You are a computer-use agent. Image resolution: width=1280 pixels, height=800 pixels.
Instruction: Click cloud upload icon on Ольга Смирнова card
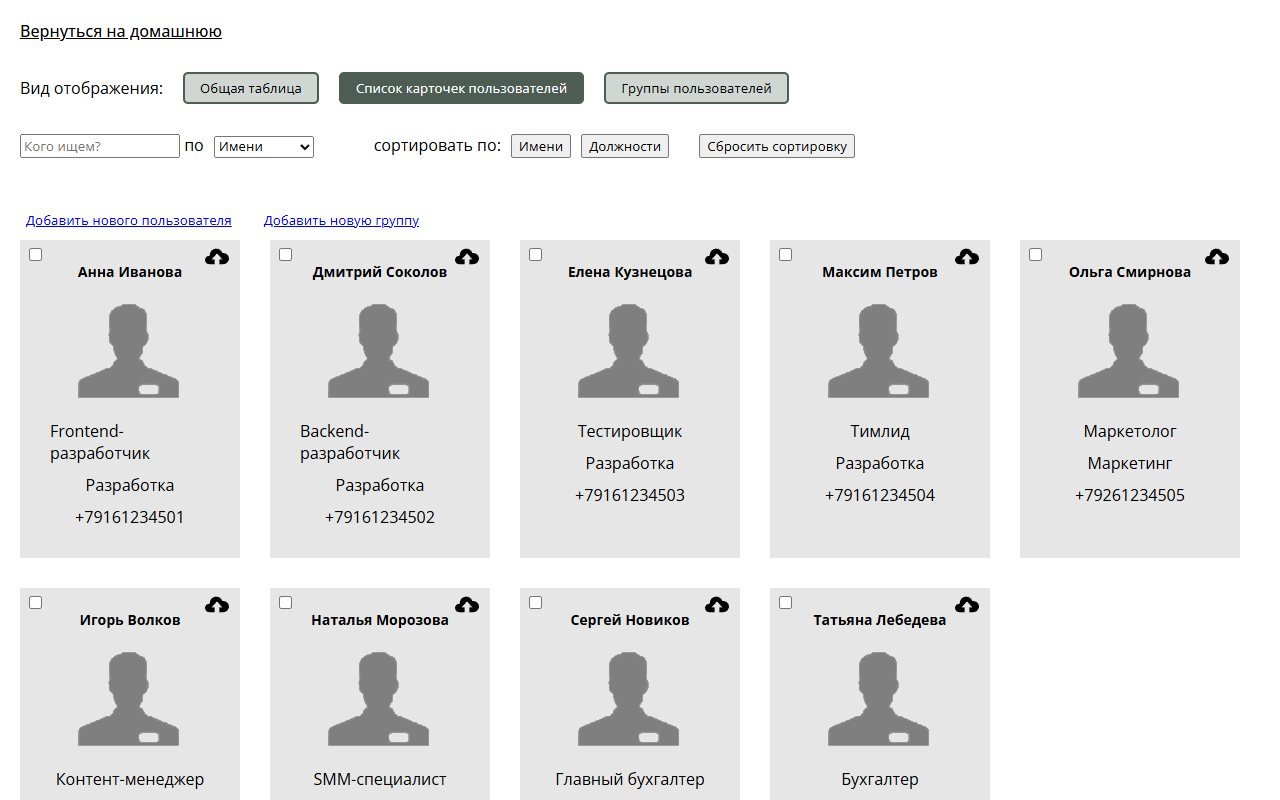pyautogui.click(x=1217, y=258)
